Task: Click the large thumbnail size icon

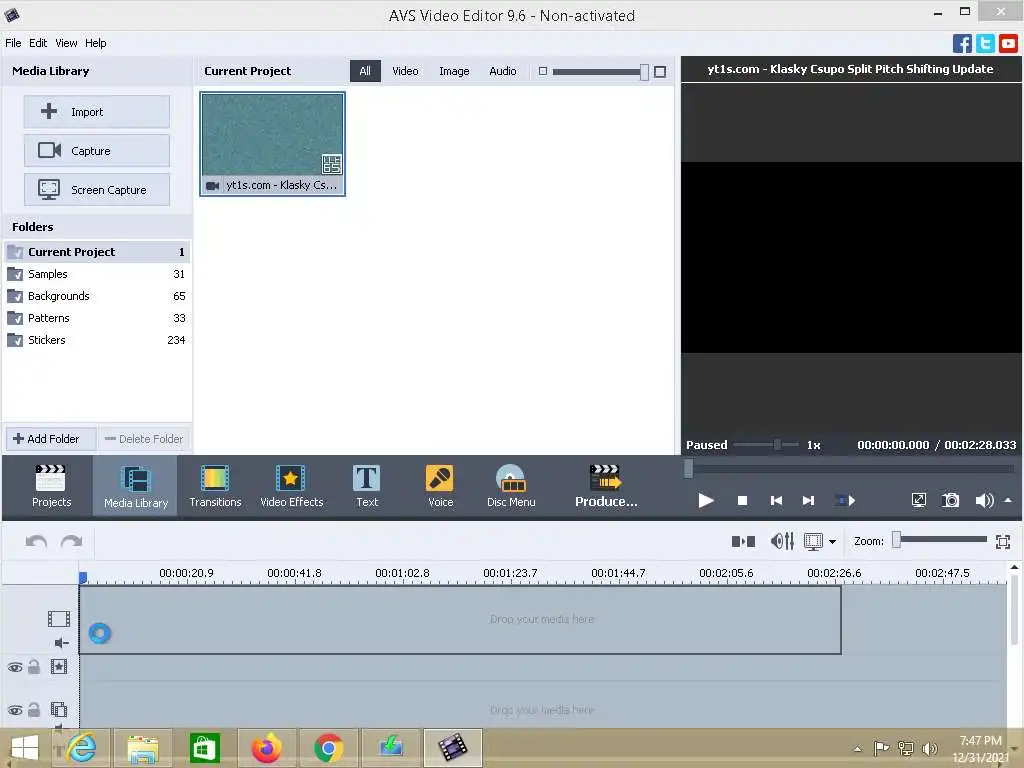Action: (x=660, y=72)
